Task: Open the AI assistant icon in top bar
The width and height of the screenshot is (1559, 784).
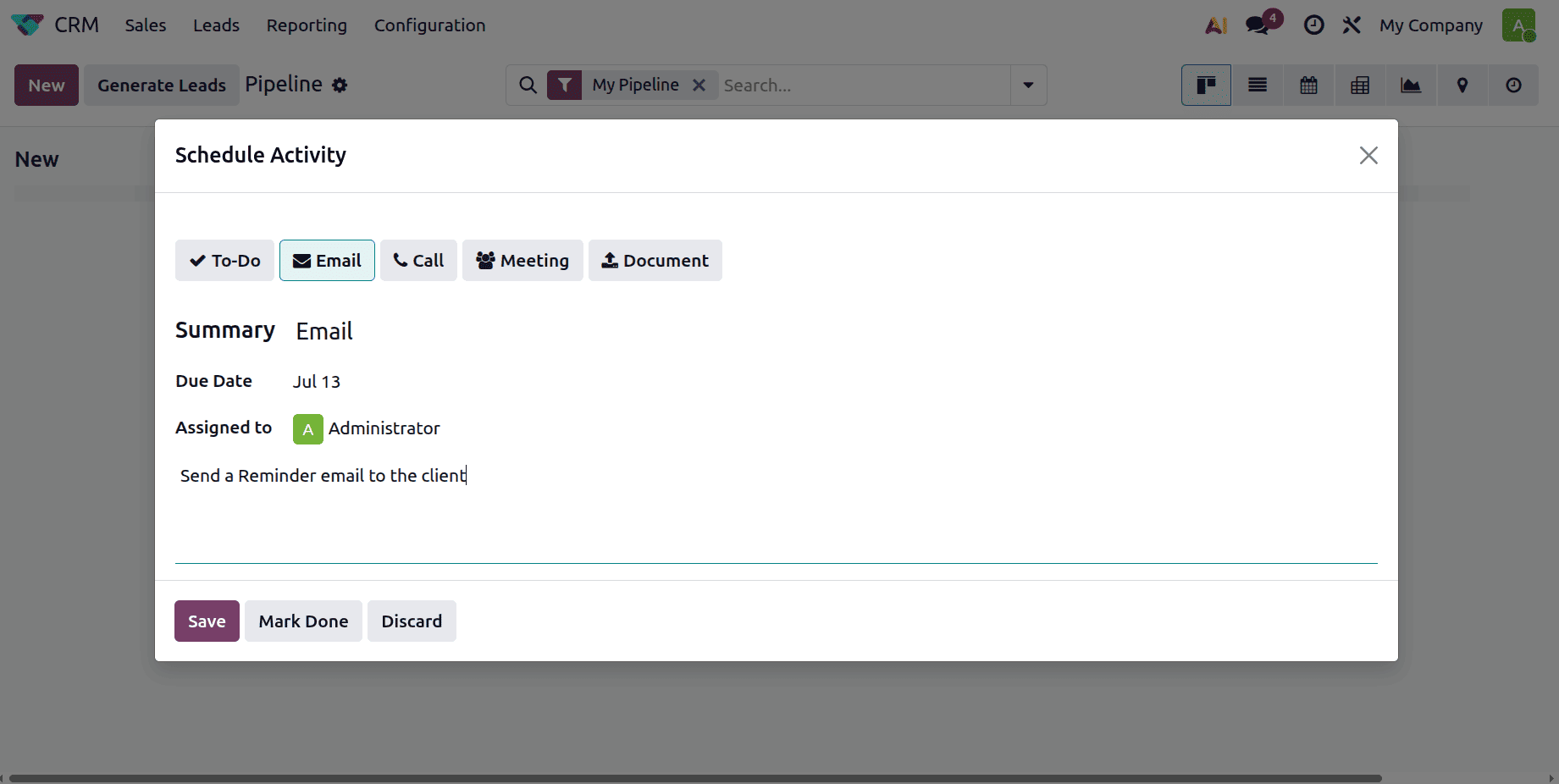Action: [1216, 25]
